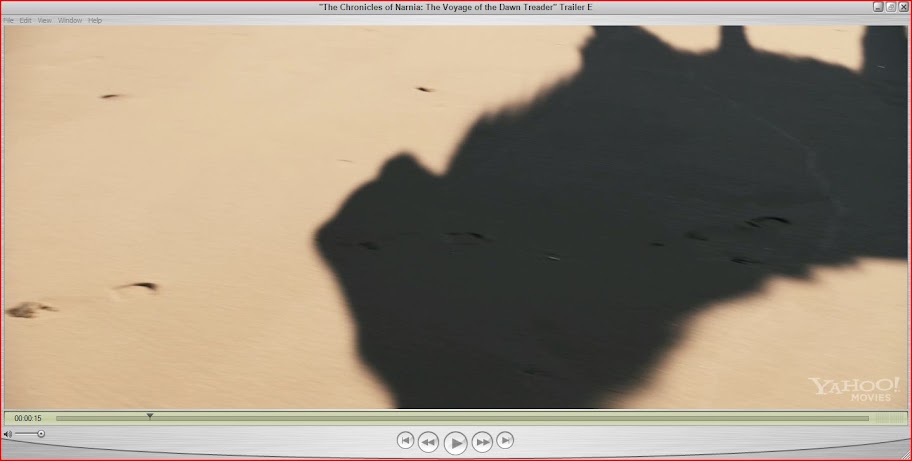Click the rewind button
Image resolution: width=912 pixels, height=461 pixels.
pyautogui.click(x=428, y=442)
